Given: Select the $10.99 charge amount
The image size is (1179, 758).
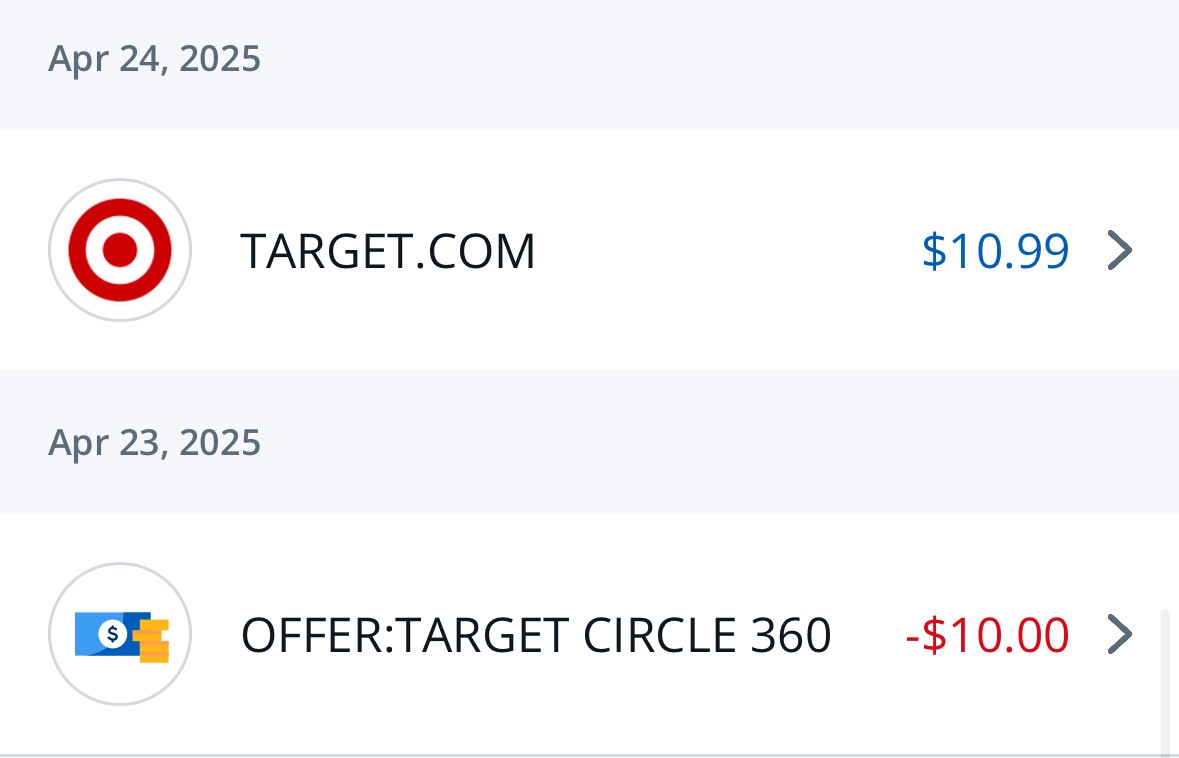Looking at the screenshot, I should click(x=995, y=251).
